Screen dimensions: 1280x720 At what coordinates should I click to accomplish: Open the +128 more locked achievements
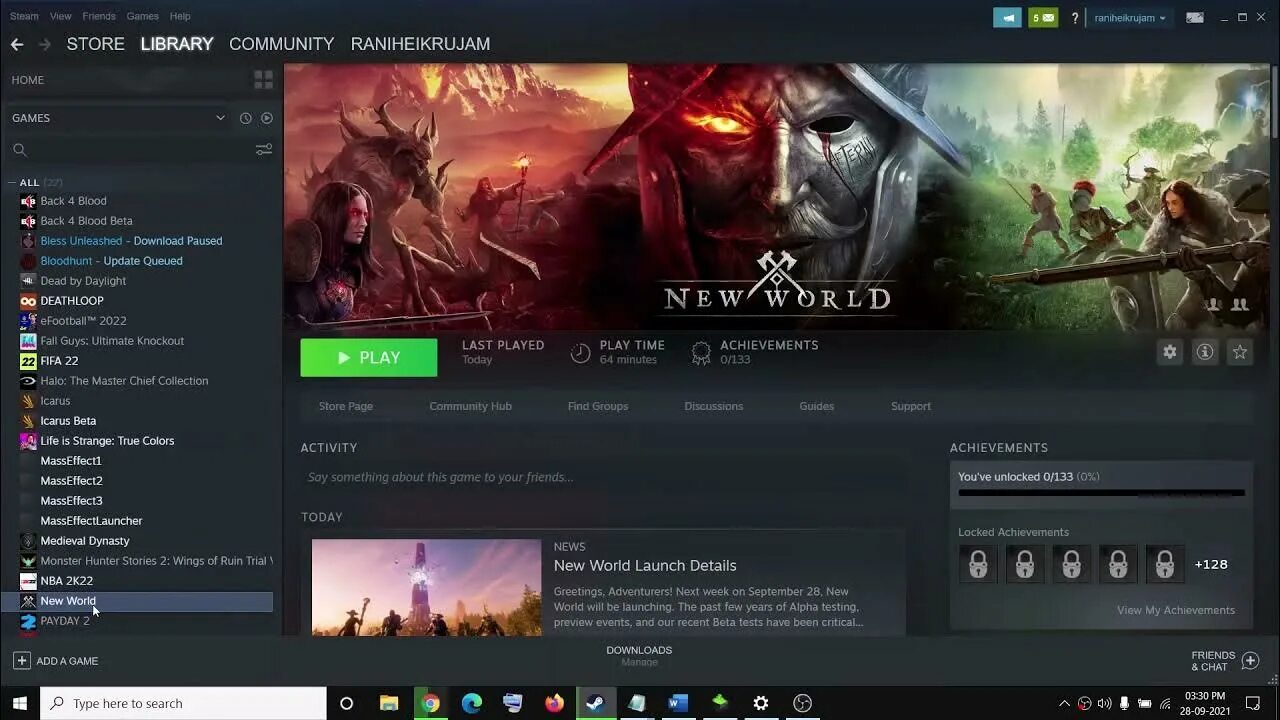point(1211,564)
